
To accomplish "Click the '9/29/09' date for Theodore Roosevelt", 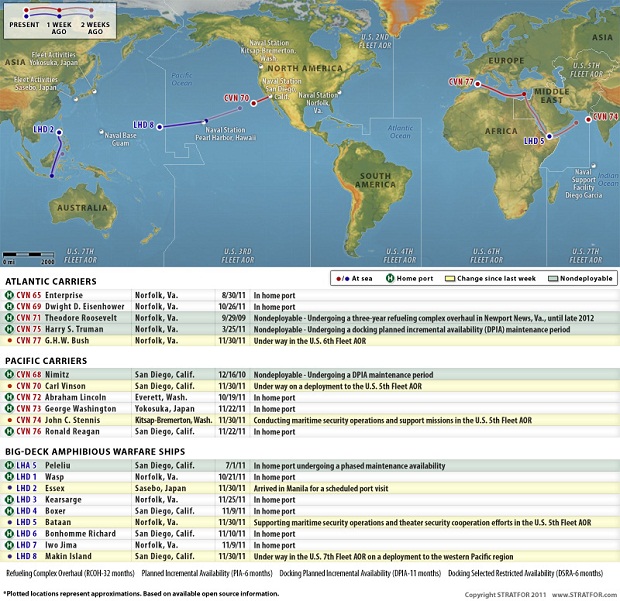I will pyautogui.click(x=233, y=318).
